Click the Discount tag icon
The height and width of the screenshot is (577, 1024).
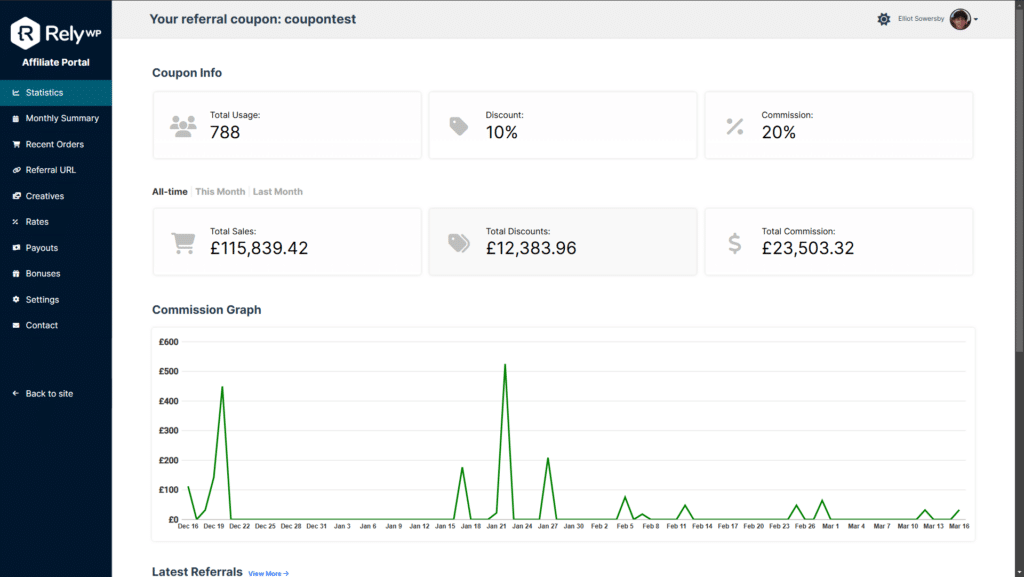[x=458, y=126]
